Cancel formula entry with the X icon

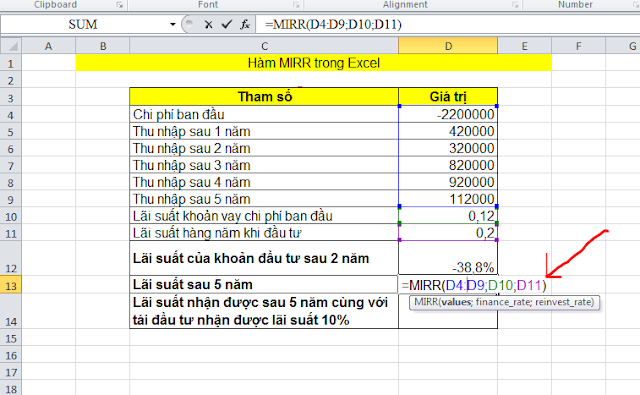click(x=208, y=24)
